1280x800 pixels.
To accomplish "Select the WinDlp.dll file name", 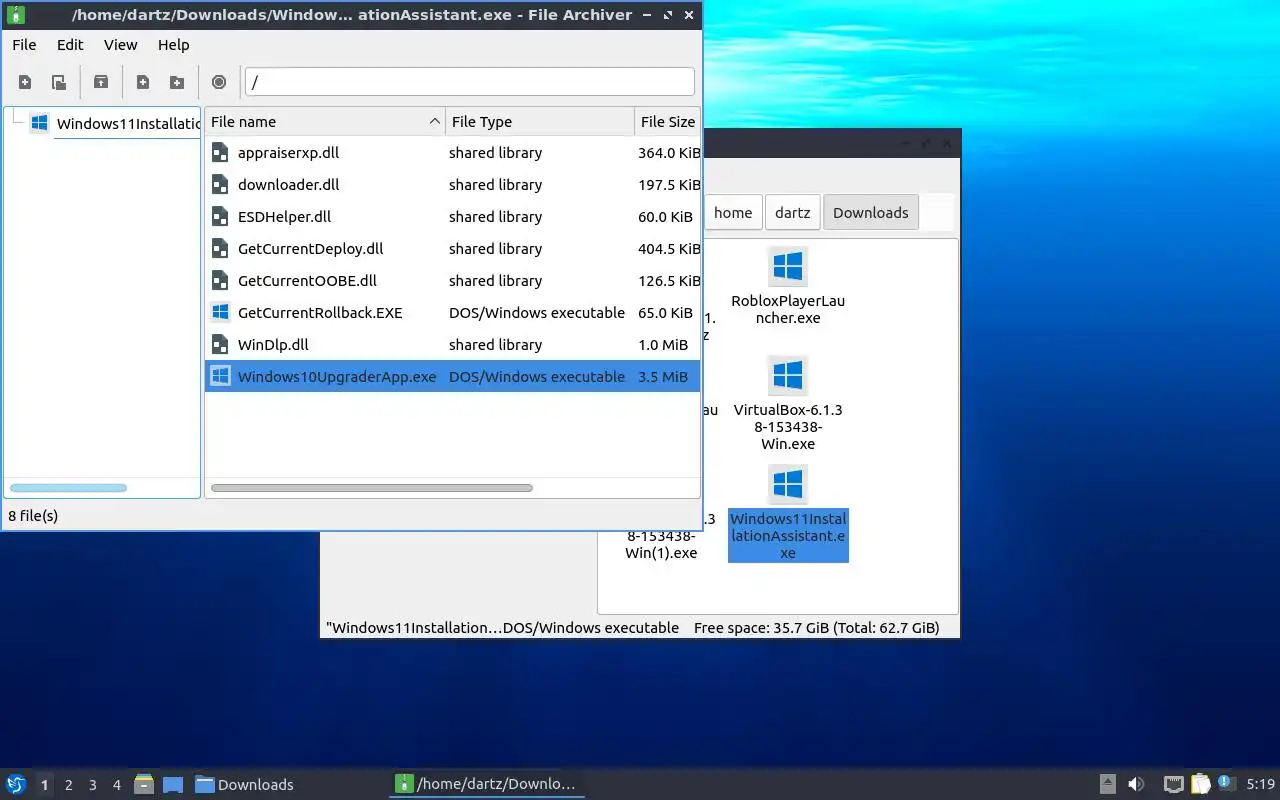I will [x=273, y=345].
